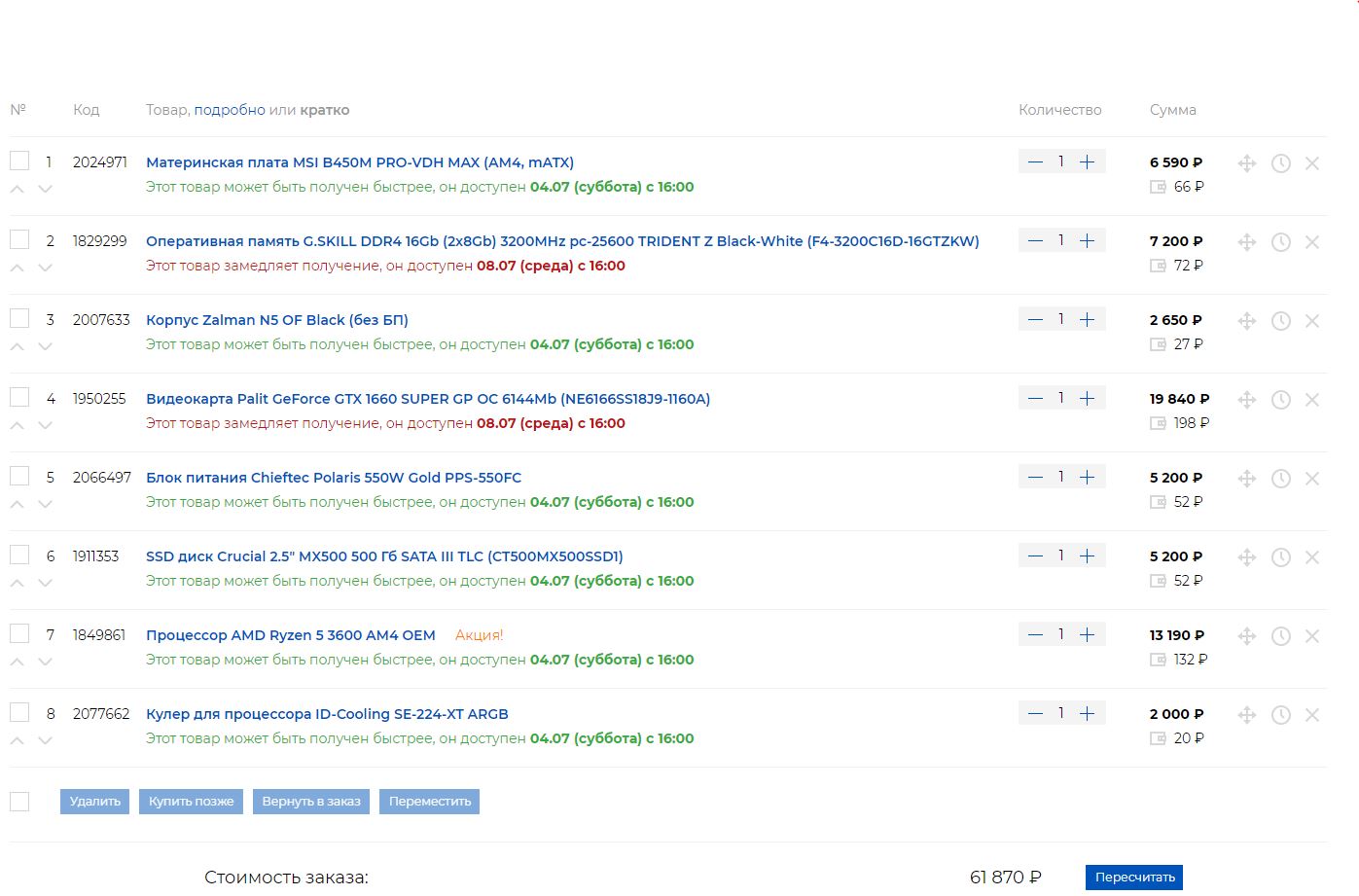This screenshot has height=896, width=1359.
Task: Move Chieftec PSU row down with chevron
Action: coord(45,504)
